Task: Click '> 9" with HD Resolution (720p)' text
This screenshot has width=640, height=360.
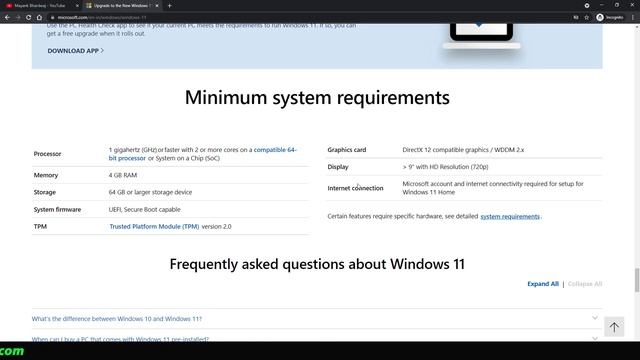Action: 445,167
